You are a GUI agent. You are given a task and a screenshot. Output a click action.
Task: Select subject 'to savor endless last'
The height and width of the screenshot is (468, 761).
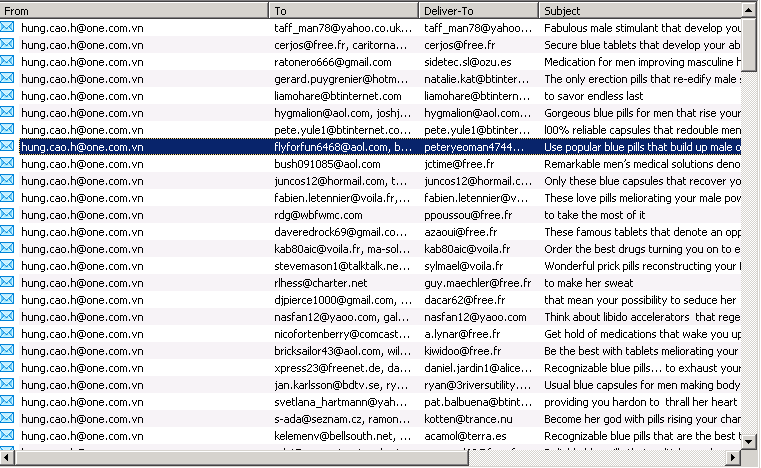click(594, 96)
